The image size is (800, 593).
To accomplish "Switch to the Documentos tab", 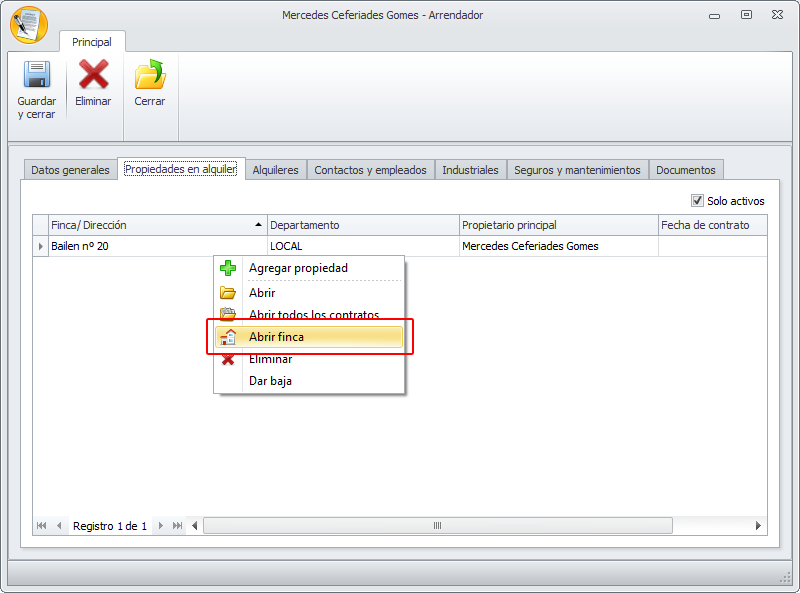I will [x=686, y=170].
